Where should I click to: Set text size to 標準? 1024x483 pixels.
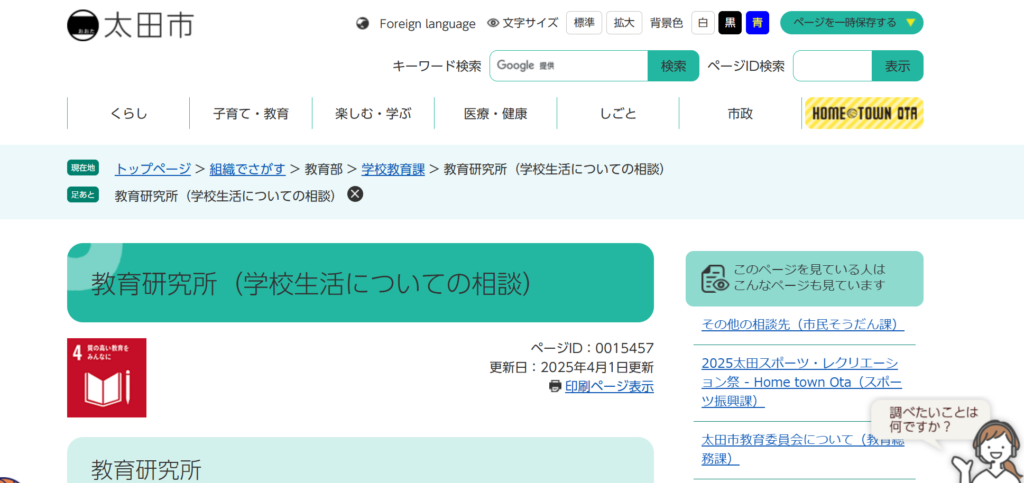[x=584, y=23]
